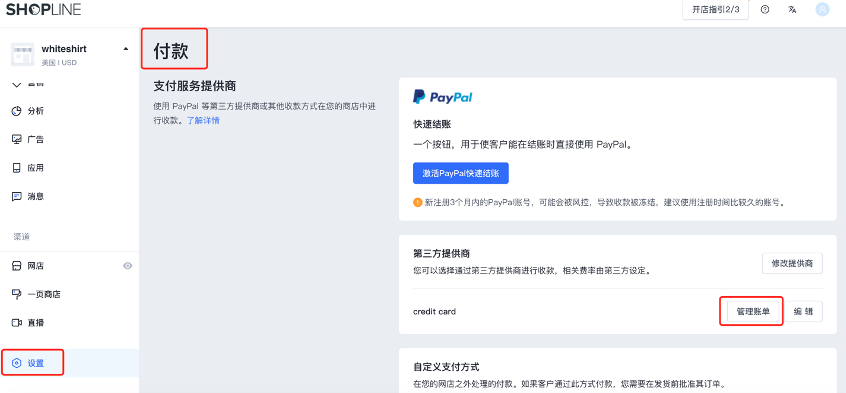The height and width of the screenshot is (393, 846).
Task: Click the 应用 sidebar icon
Action: click(17, 168)
